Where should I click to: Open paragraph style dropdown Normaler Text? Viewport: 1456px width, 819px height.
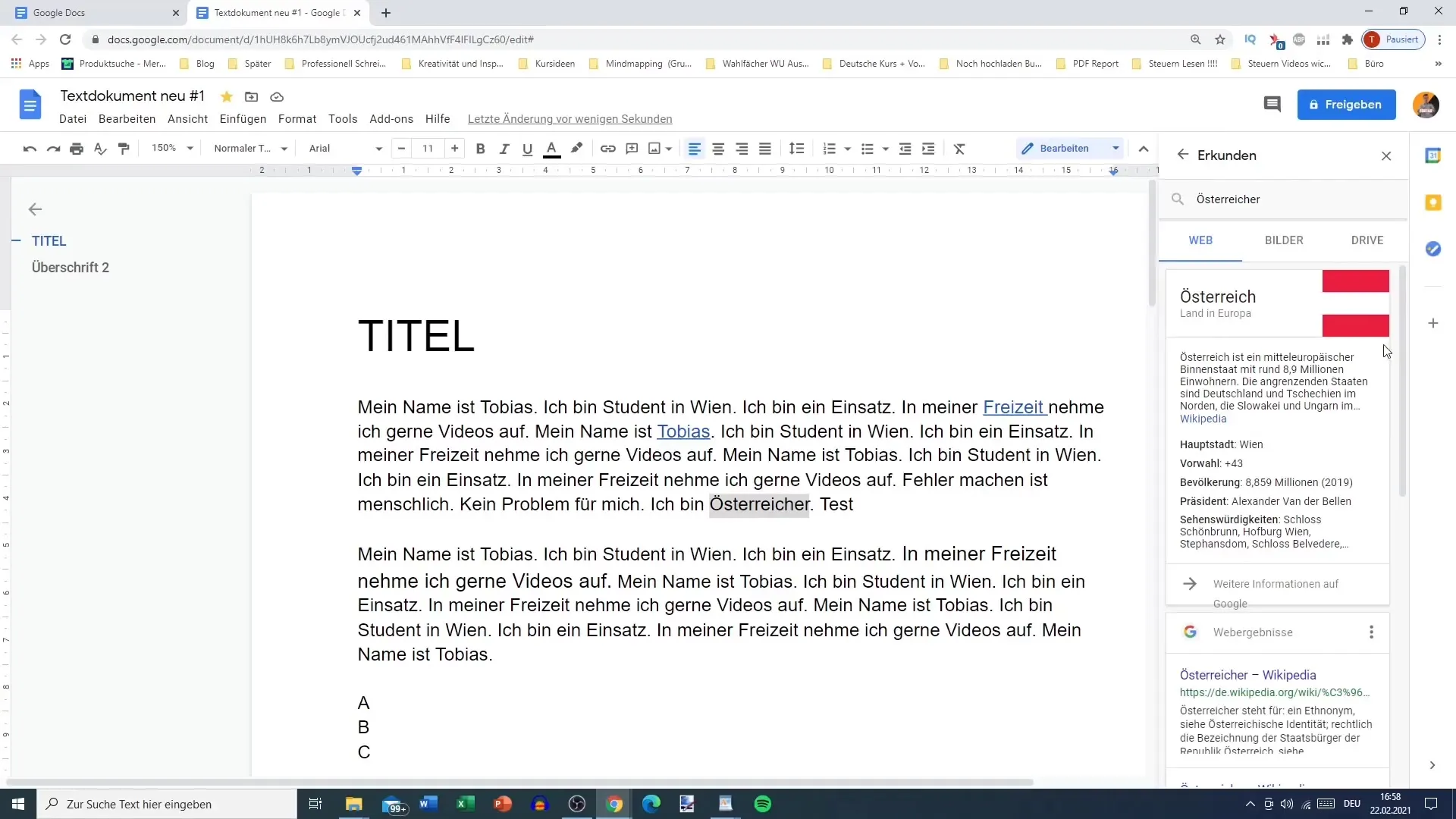click(x=250, y=149)
